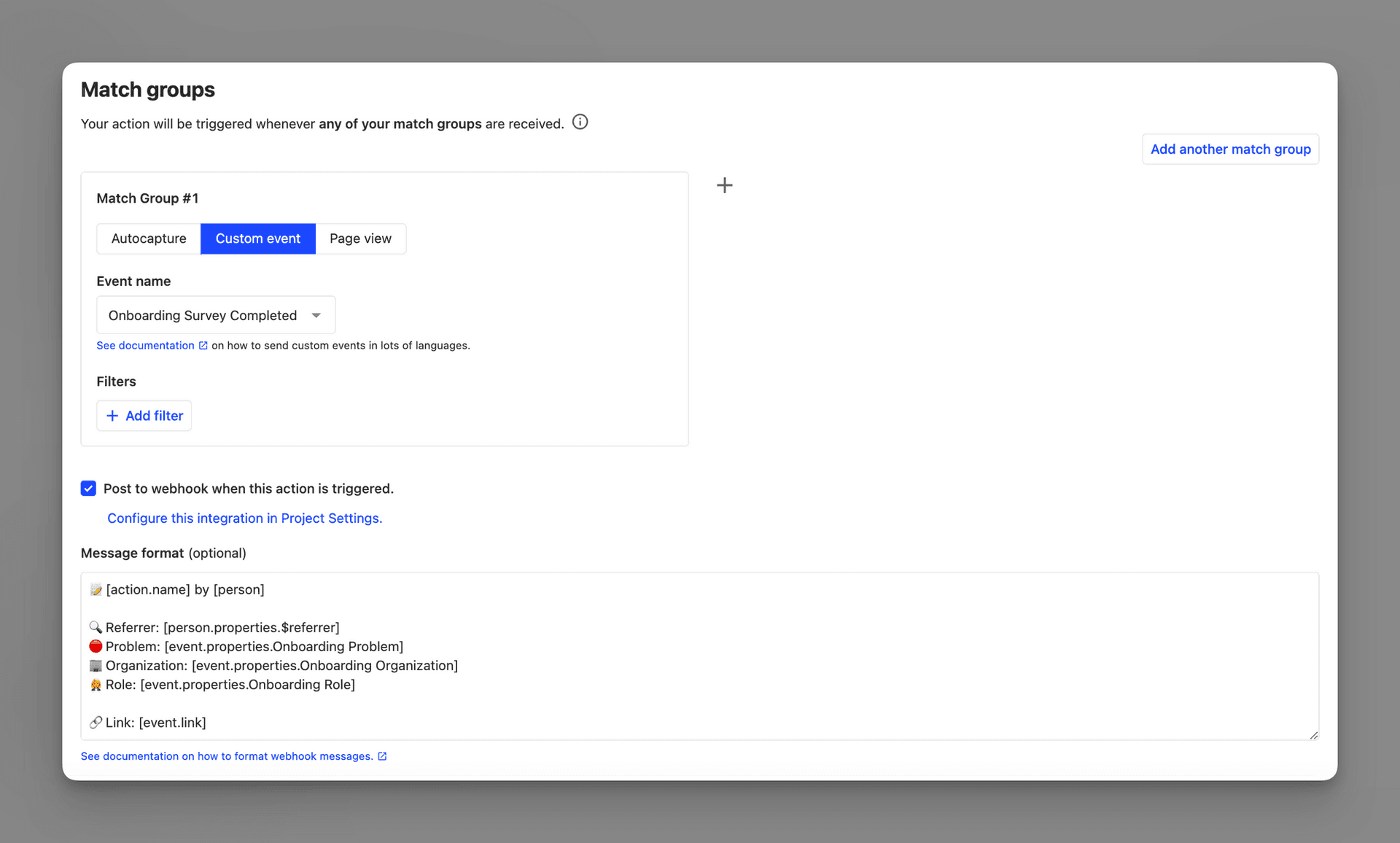Screen dimensions: 1400x843
Task: Click the chain link emoji on Link line
Action: click(x=96, y=723)
